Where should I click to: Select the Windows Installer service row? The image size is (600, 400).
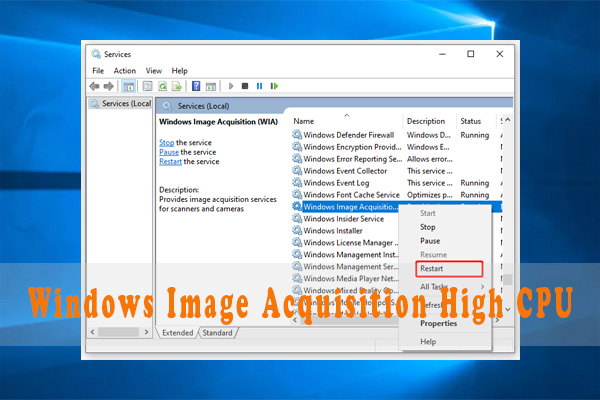coord(346,230)
